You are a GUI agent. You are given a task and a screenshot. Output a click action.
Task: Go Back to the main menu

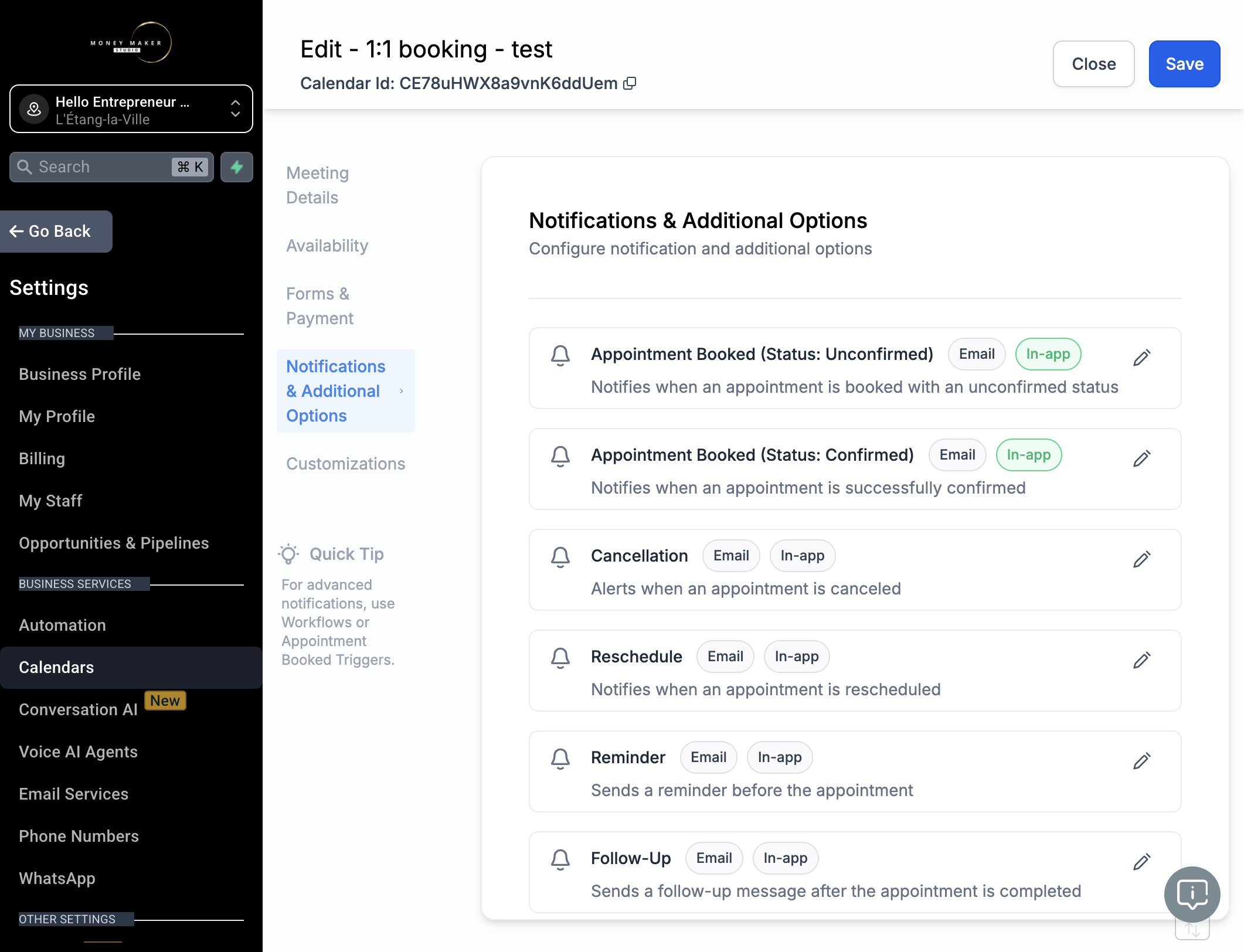pyautogui.click(x=56, y=232)
